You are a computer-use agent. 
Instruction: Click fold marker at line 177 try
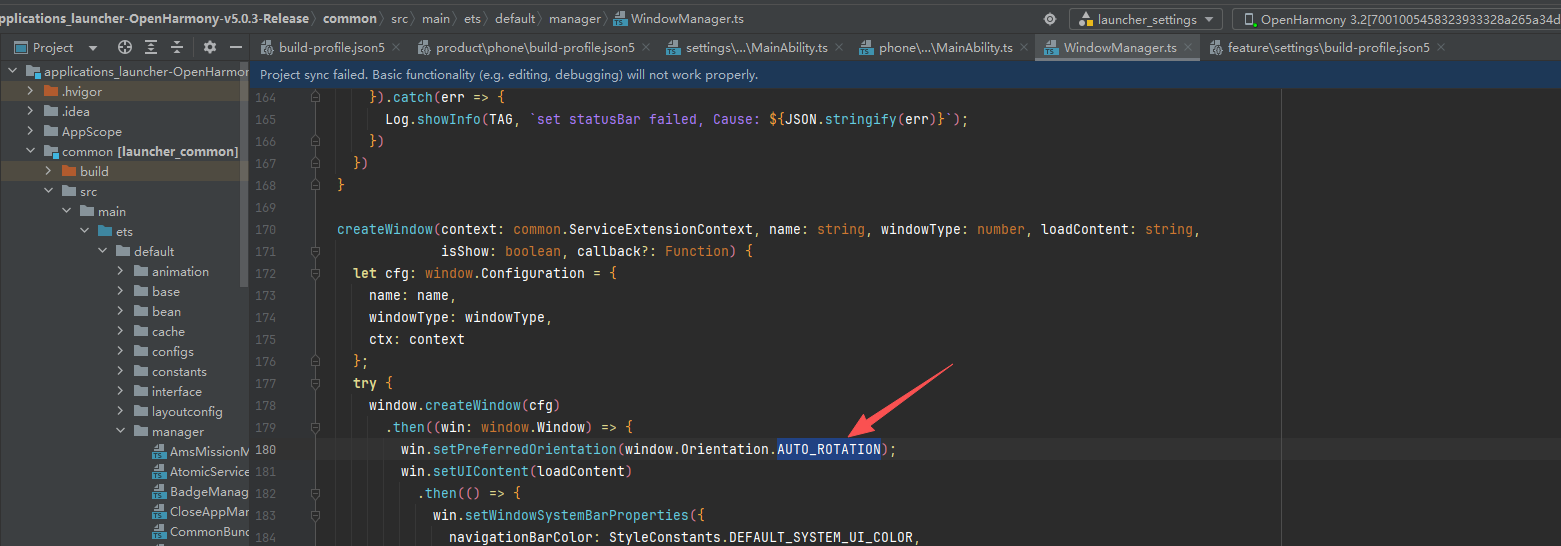coord(315,383)
